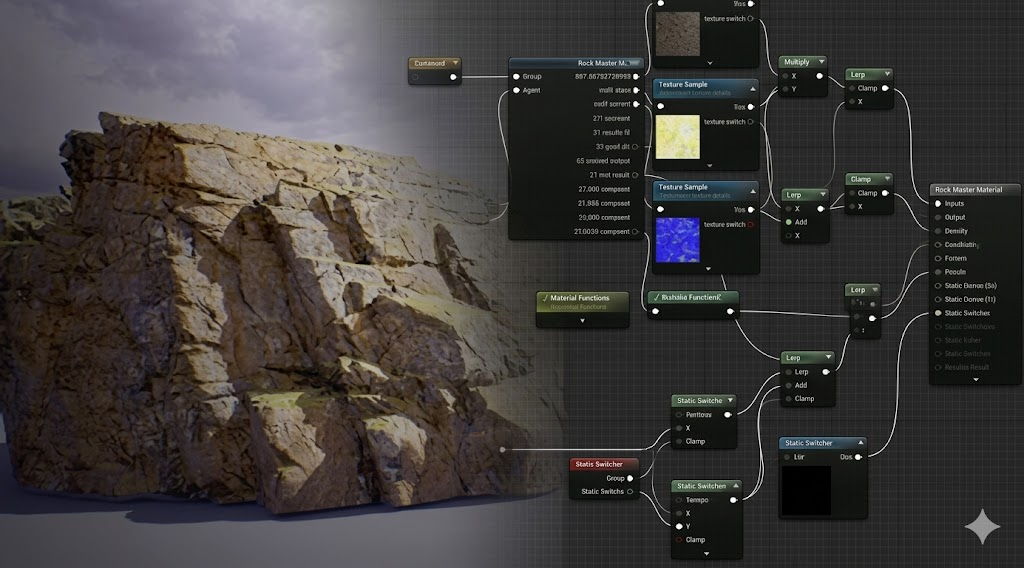This screenshot has height=568, width=1024.
Task: Click the red texture switch pin on blue texture node
Action: coord(751,224)
